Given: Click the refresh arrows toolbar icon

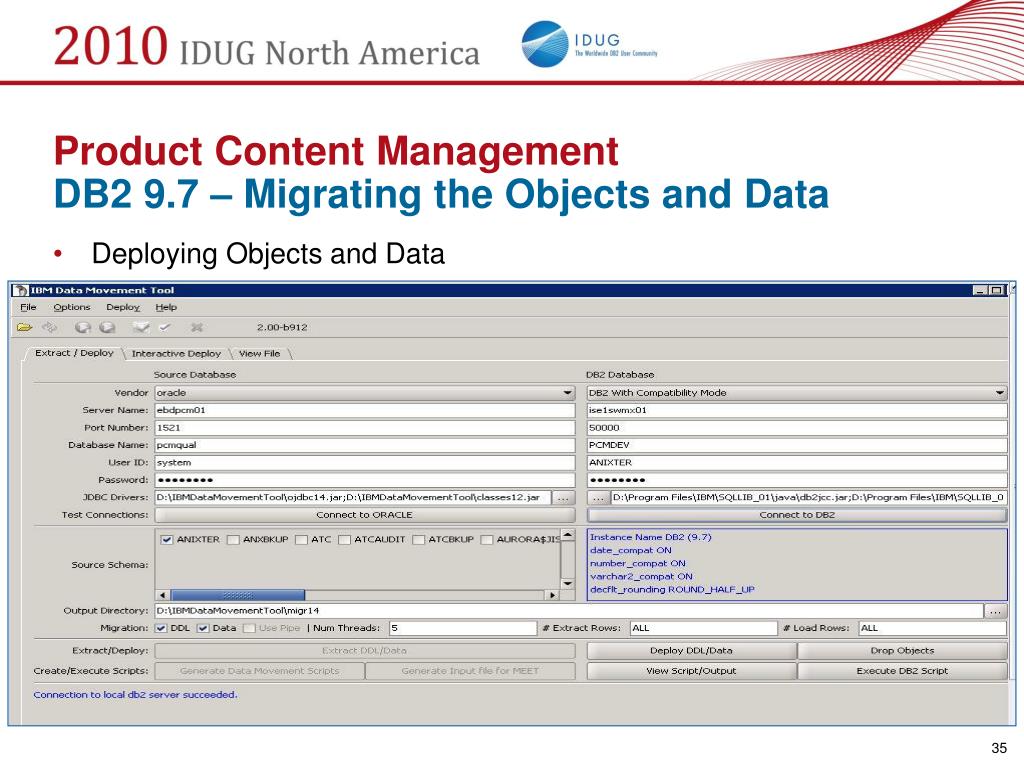Looking at the screenshot, I should [50, 327].
